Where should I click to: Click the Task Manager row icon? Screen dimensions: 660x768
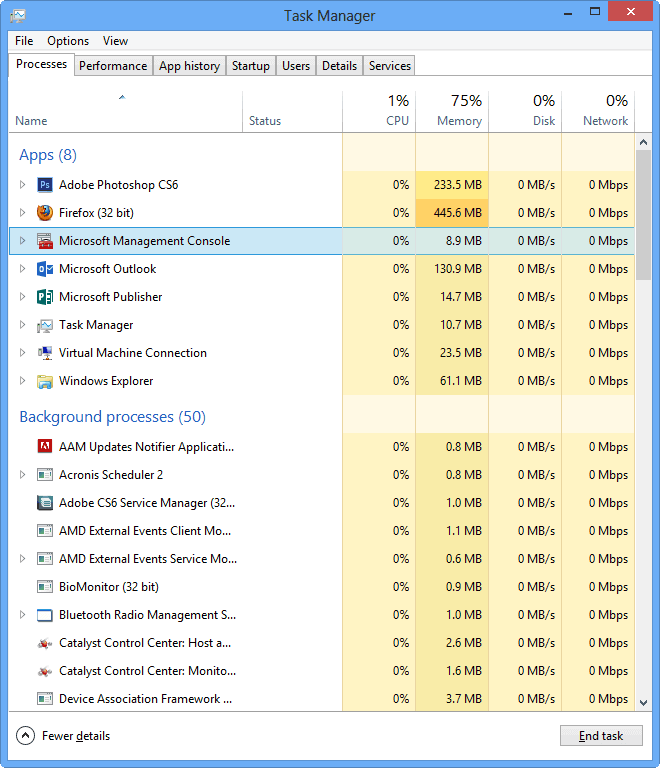click(45, 325)
